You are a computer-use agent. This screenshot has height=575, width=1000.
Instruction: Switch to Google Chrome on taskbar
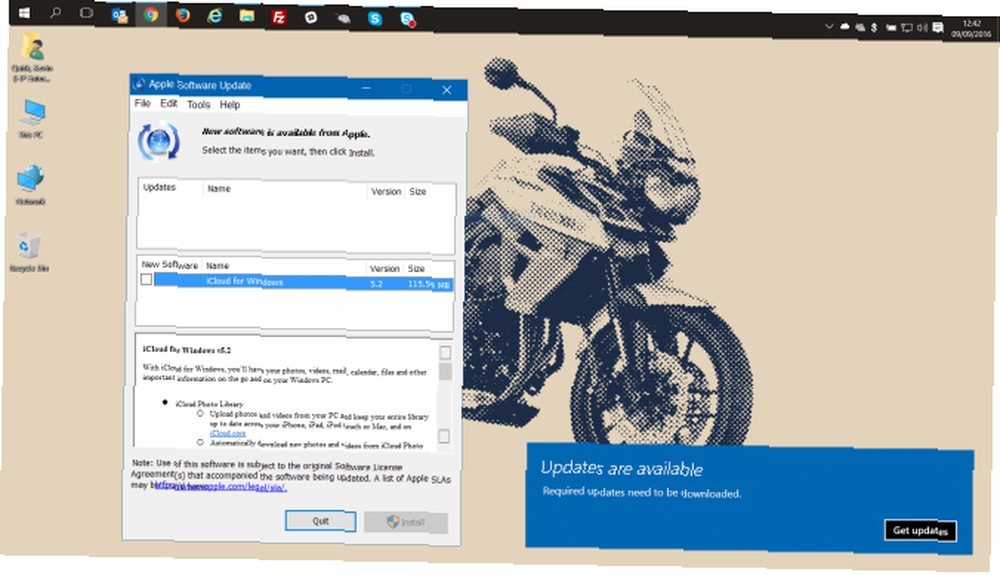(151, 14)
